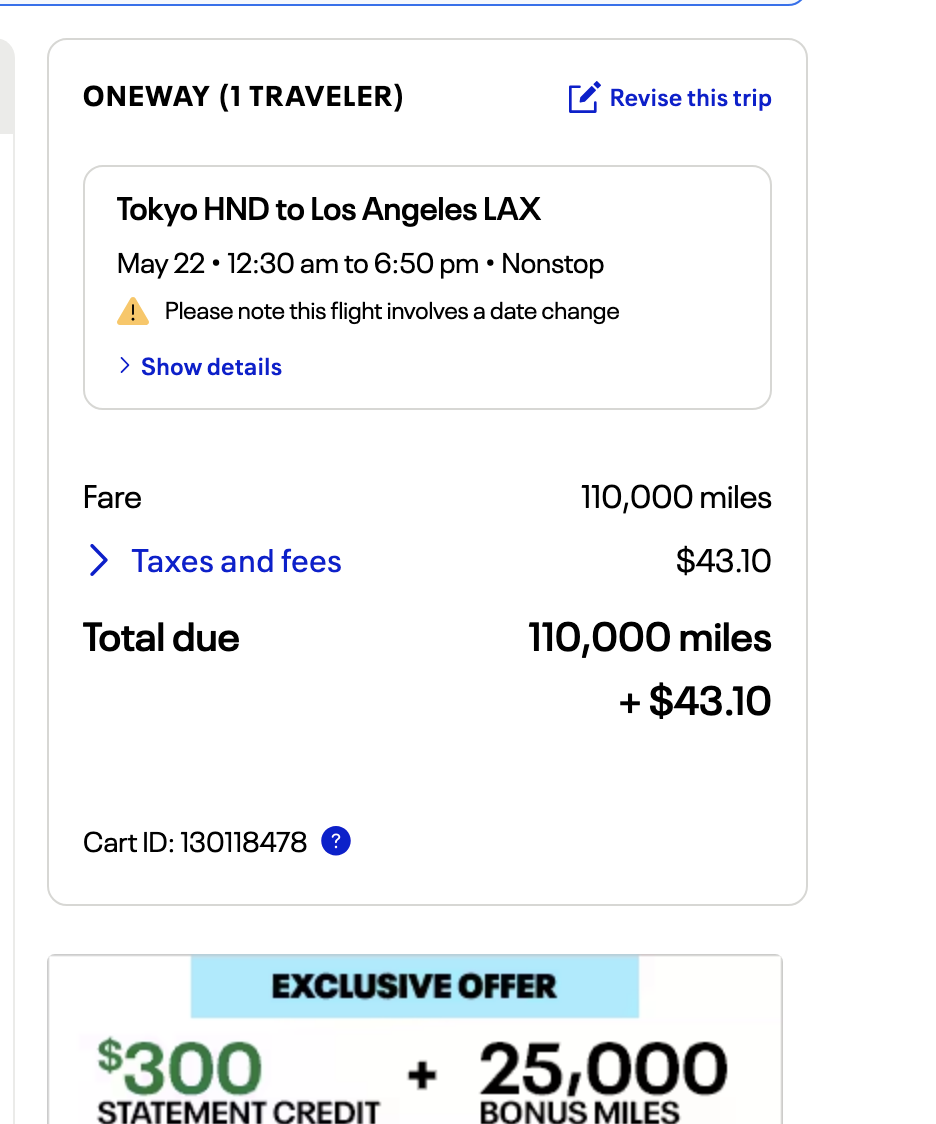936x1124 pixels.
Task: Click the plus sign in the offer banner
Action: click(422, 1075)
